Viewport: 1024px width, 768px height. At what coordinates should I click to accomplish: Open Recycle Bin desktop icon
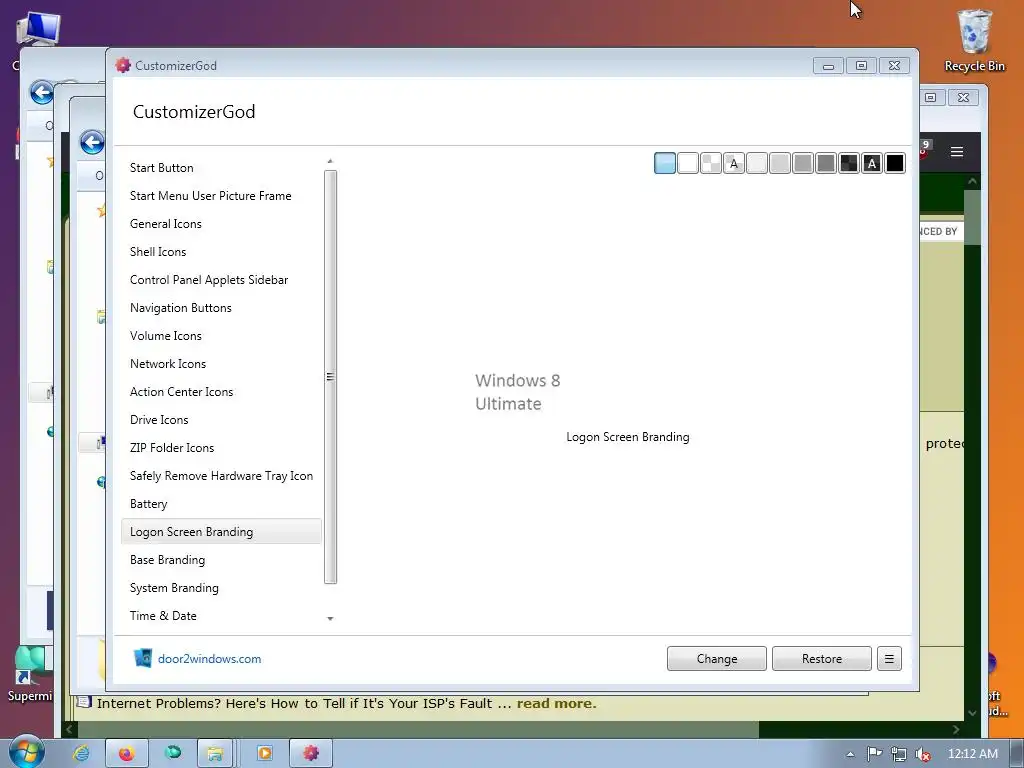(x=974, y=40)
